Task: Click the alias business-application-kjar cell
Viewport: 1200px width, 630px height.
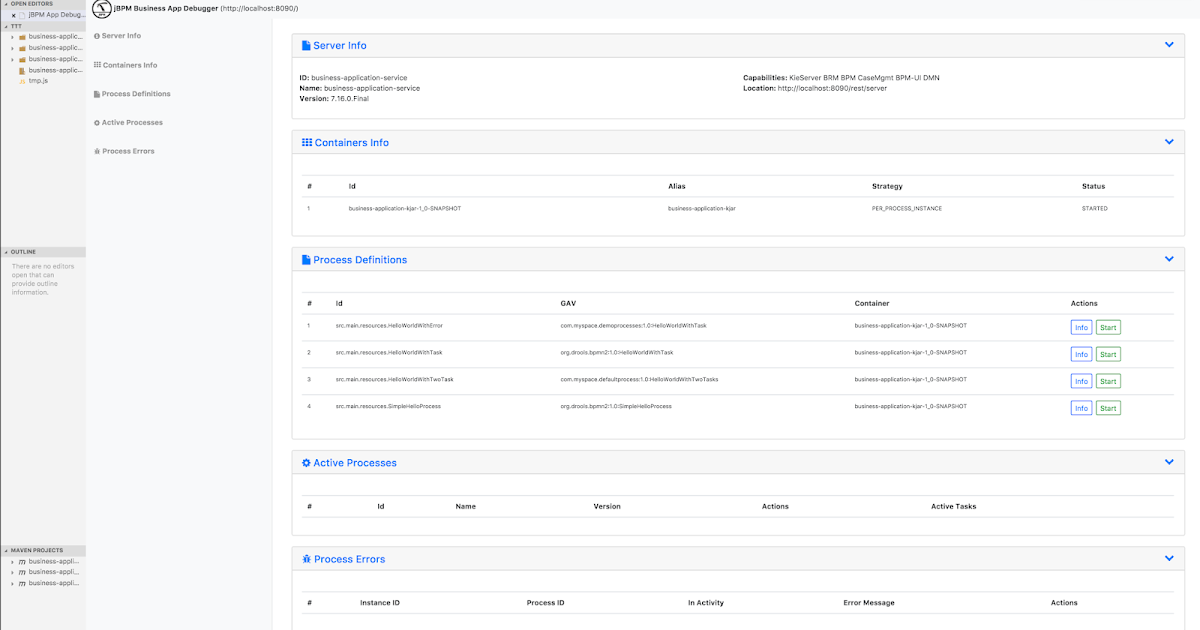Action: (x=702, y=208)
